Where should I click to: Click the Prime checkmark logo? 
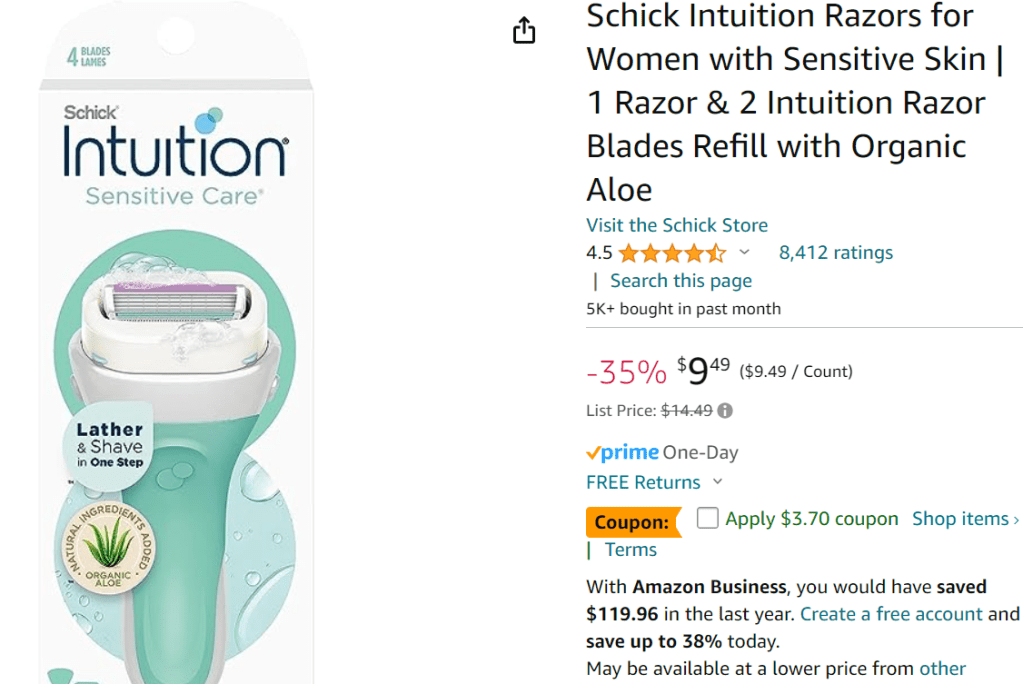(x=622, y=452)
